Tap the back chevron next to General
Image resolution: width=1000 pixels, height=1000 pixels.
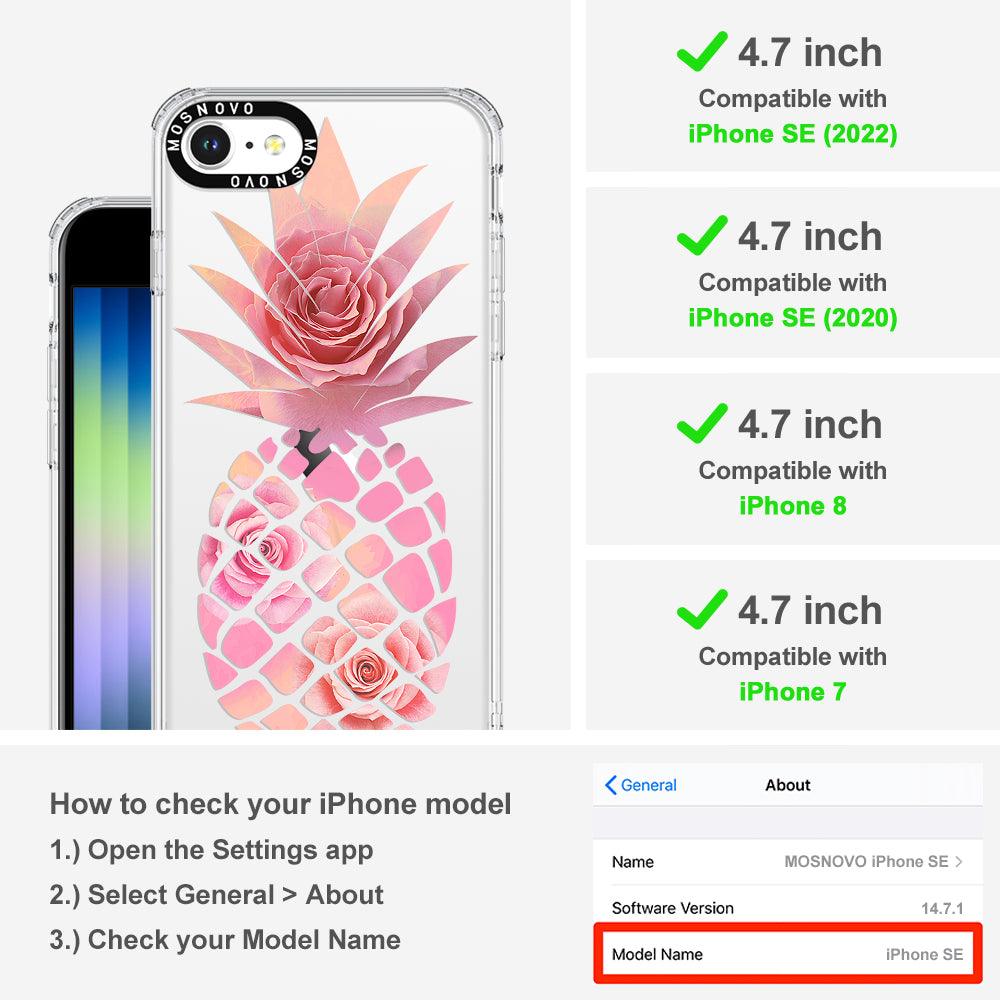pos(610,785)
